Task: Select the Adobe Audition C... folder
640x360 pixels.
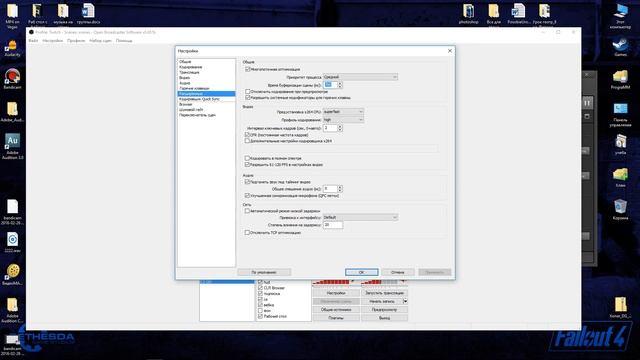Action: [x=12, y=310]
